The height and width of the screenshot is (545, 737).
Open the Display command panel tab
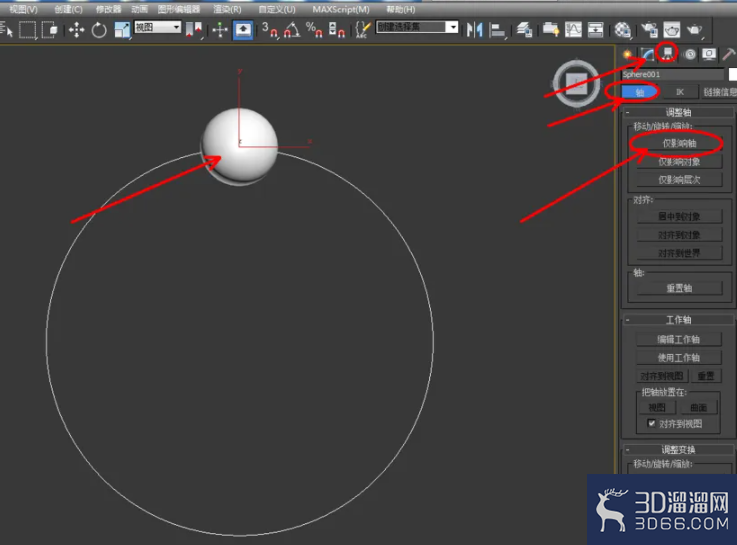click(709, 54)
